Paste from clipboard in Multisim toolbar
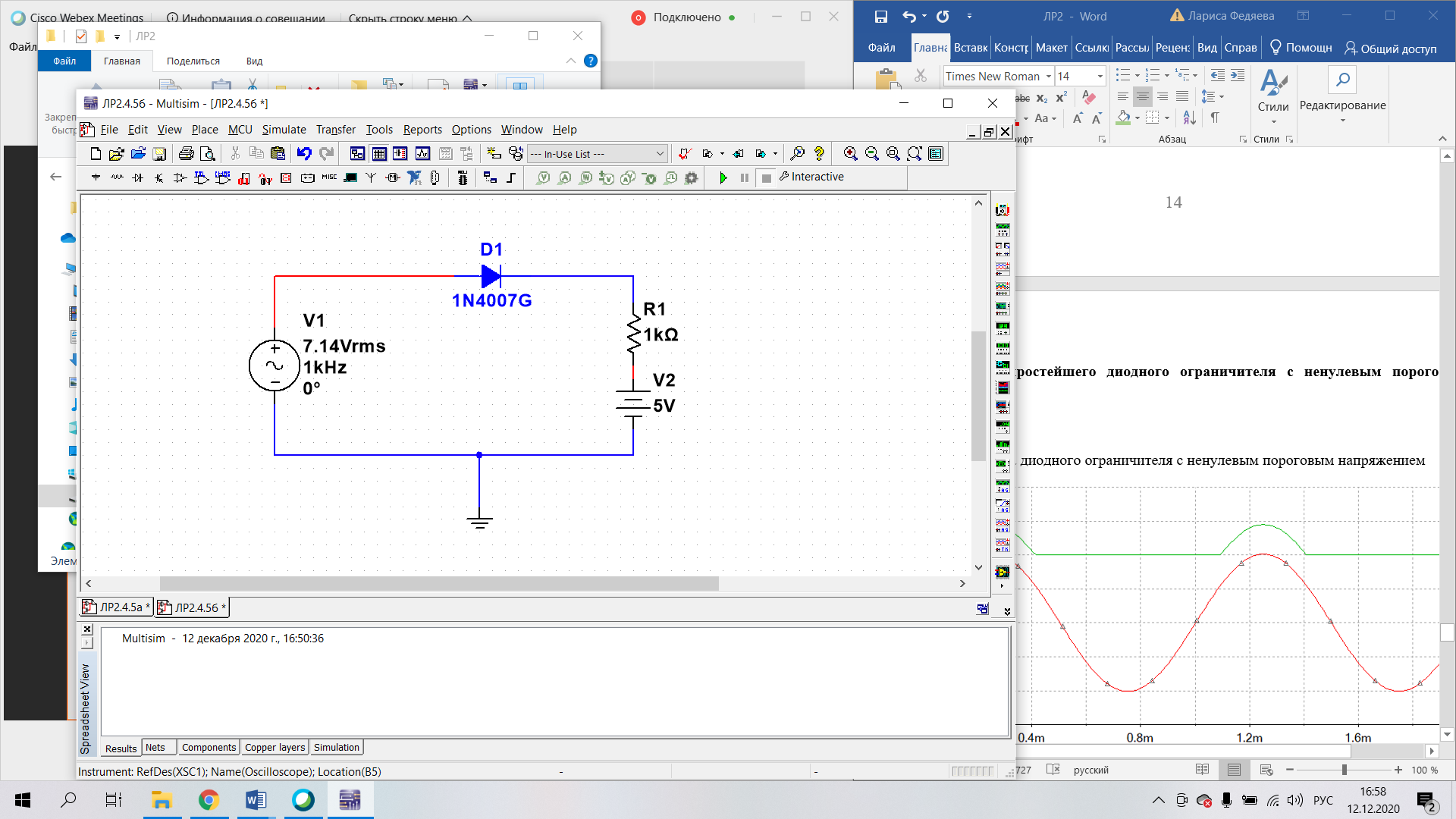The width and height of the screenshot is (1456, 819). point(278,154)
